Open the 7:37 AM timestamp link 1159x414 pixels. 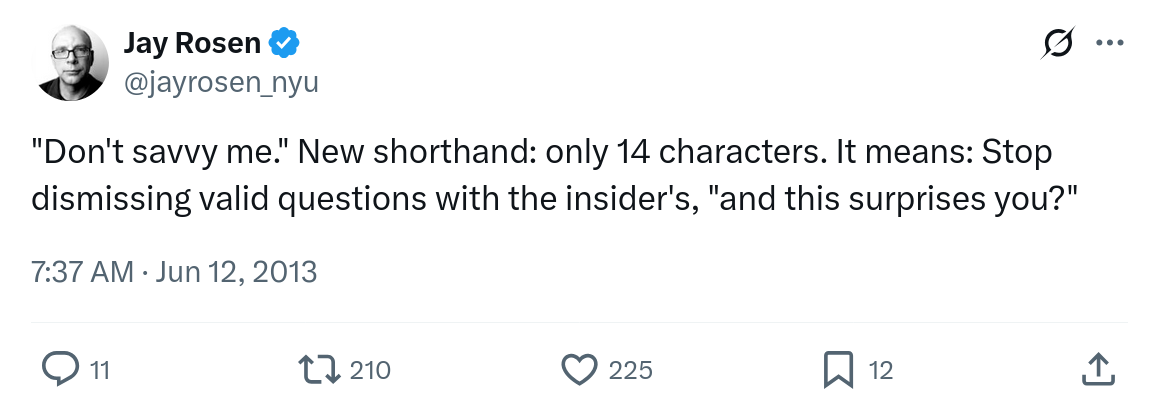(x=82, y=271)
